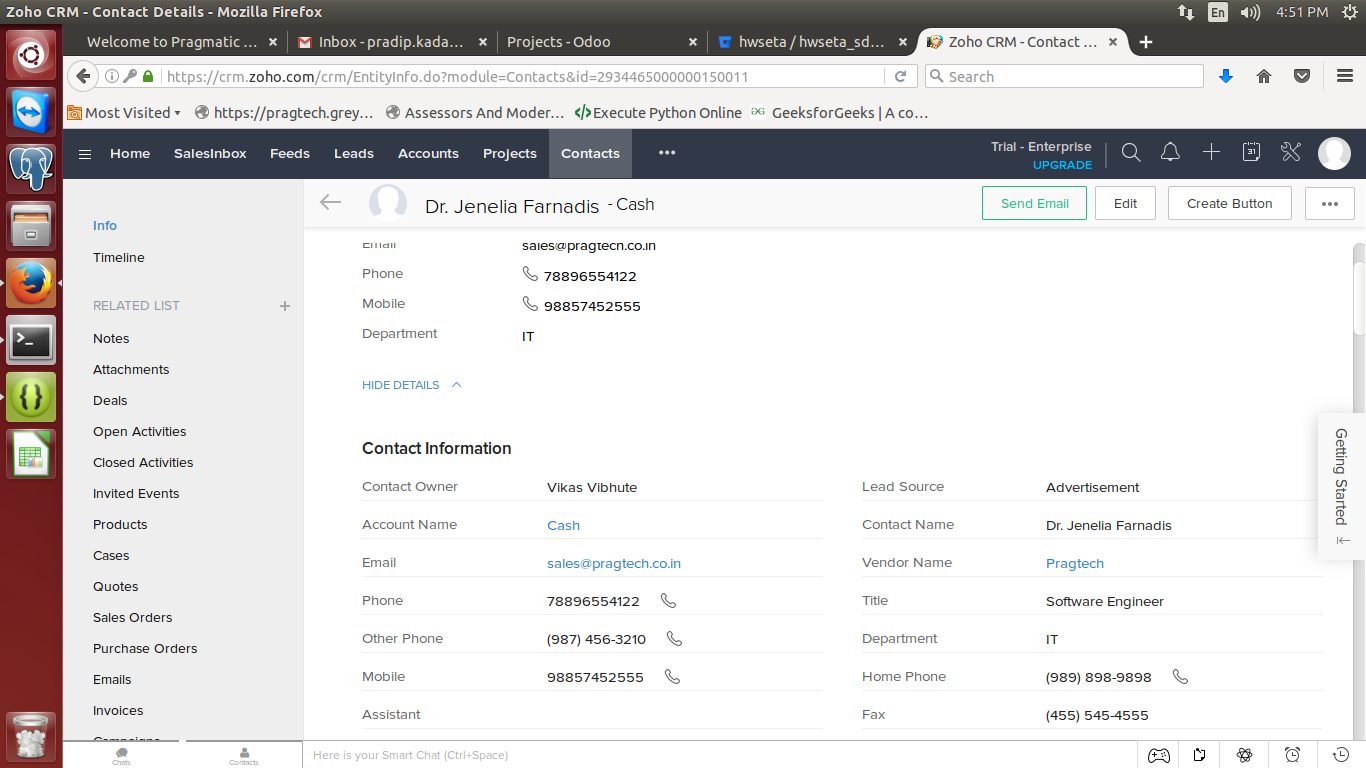Click the contact photo placeholder
1366x768 pixels.
tap(388, 203)
